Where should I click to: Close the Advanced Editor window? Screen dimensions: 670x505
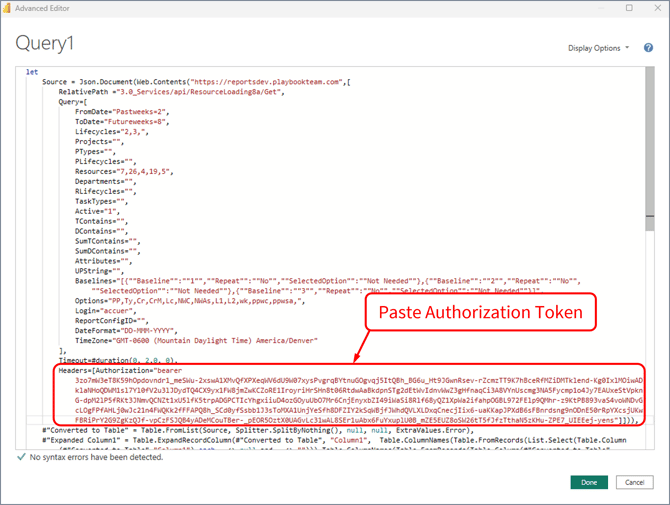click(x=658, y=8)
